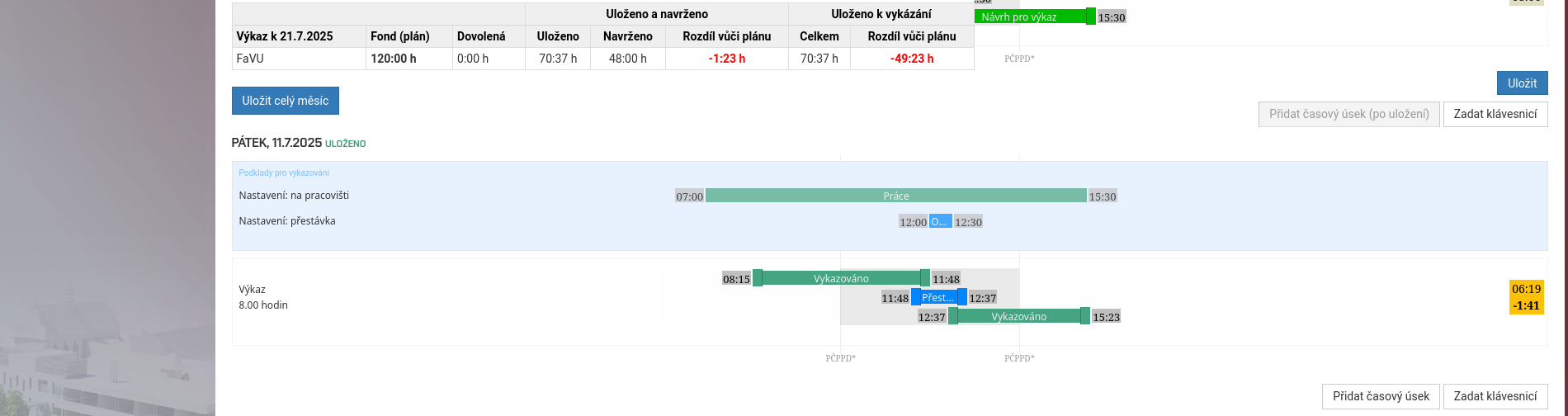Viewport: 1568px width, 416px height.
Task: Click the first Vykazováno bar from 08:15
Action: 841,278
